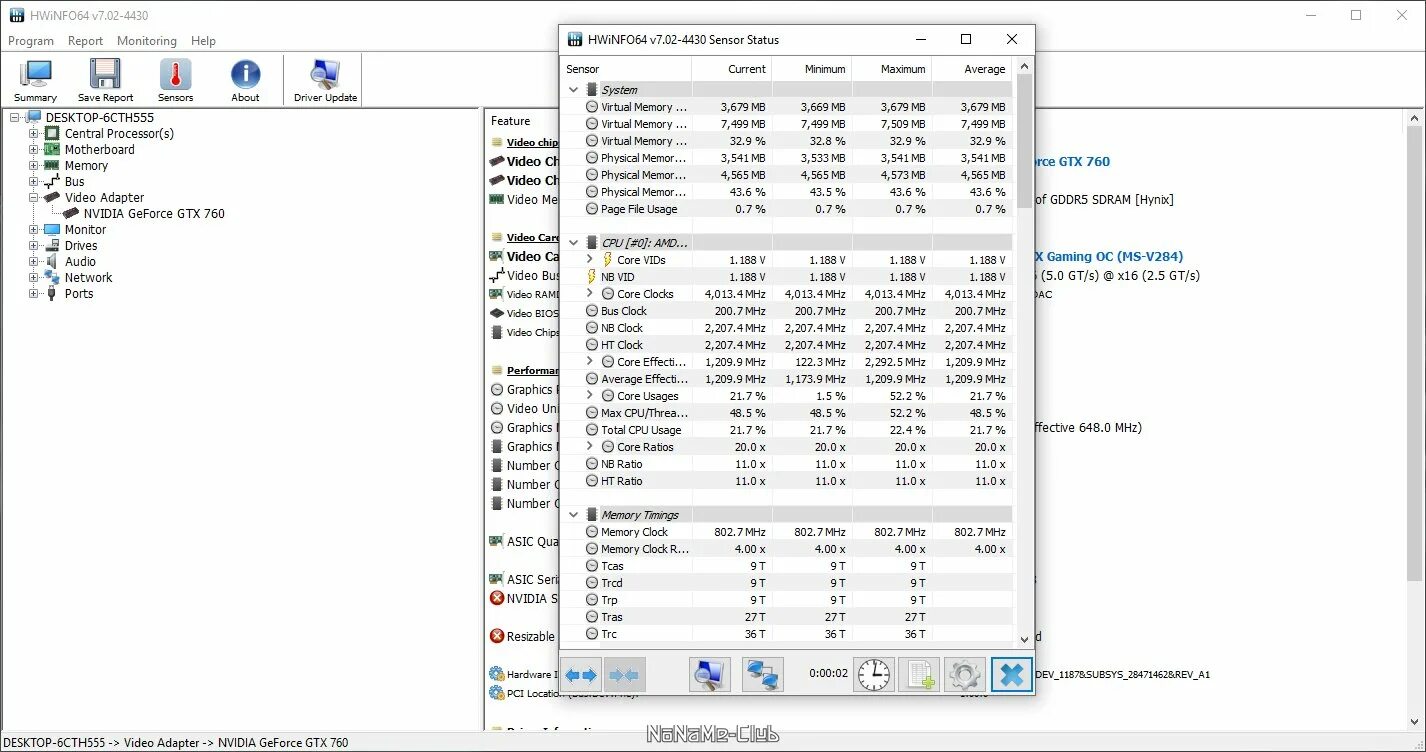
Task: Click the log file with plus icon
Action: coord(919,675)
